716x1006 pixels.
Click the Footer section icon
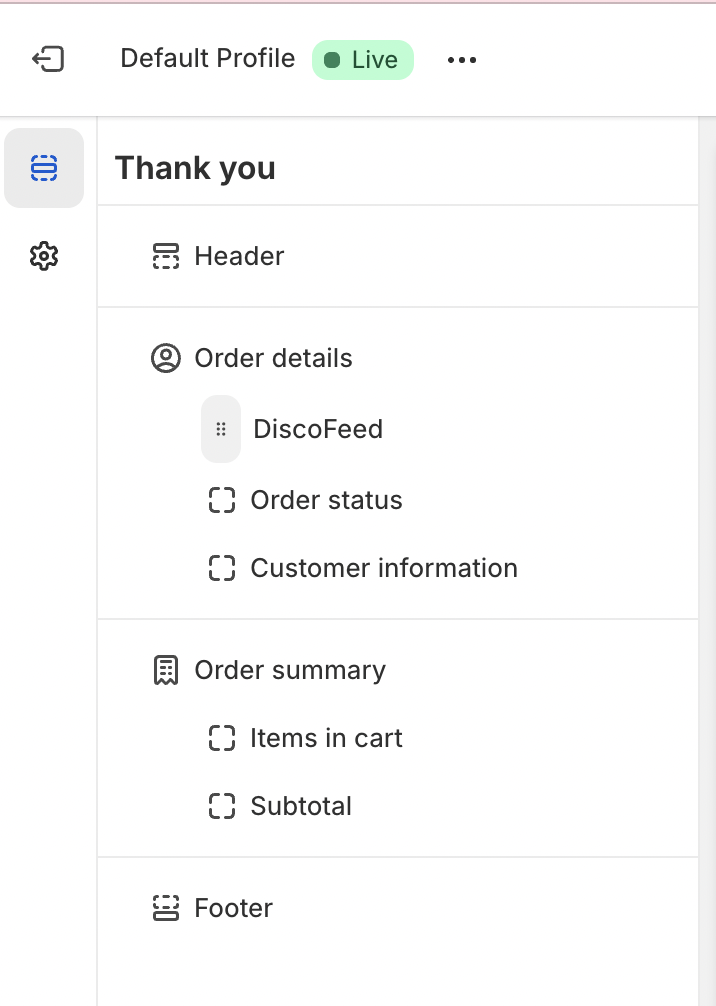[x=166, y=908]
